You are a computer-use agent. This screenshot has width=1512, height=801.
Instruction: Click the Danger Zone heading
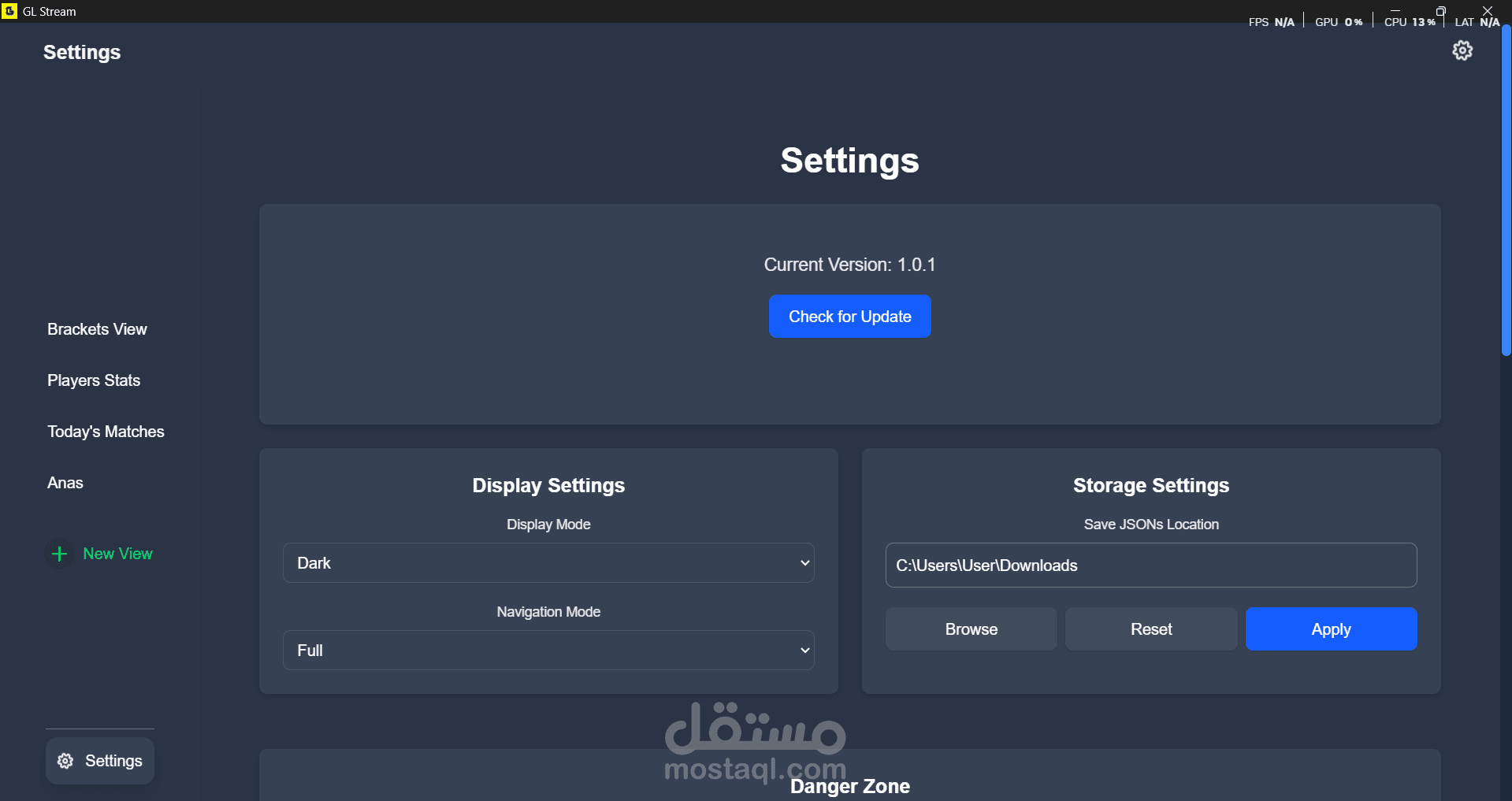click(850, 786)
